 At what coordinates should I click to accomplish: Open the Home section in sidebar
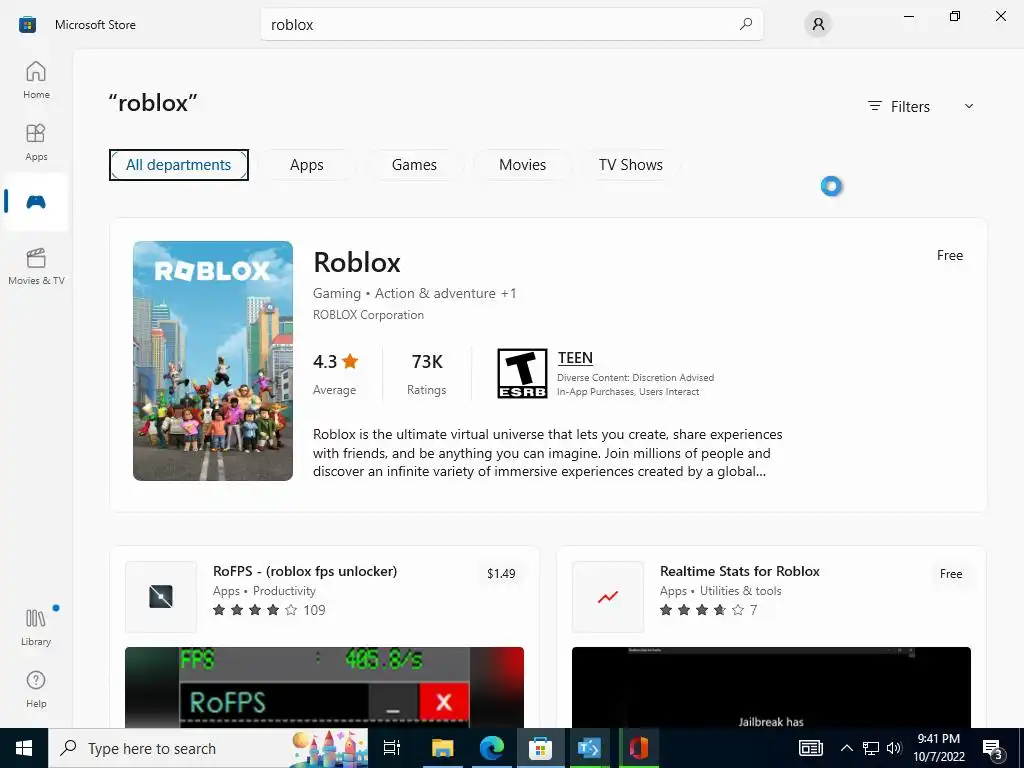coord(36,80)
